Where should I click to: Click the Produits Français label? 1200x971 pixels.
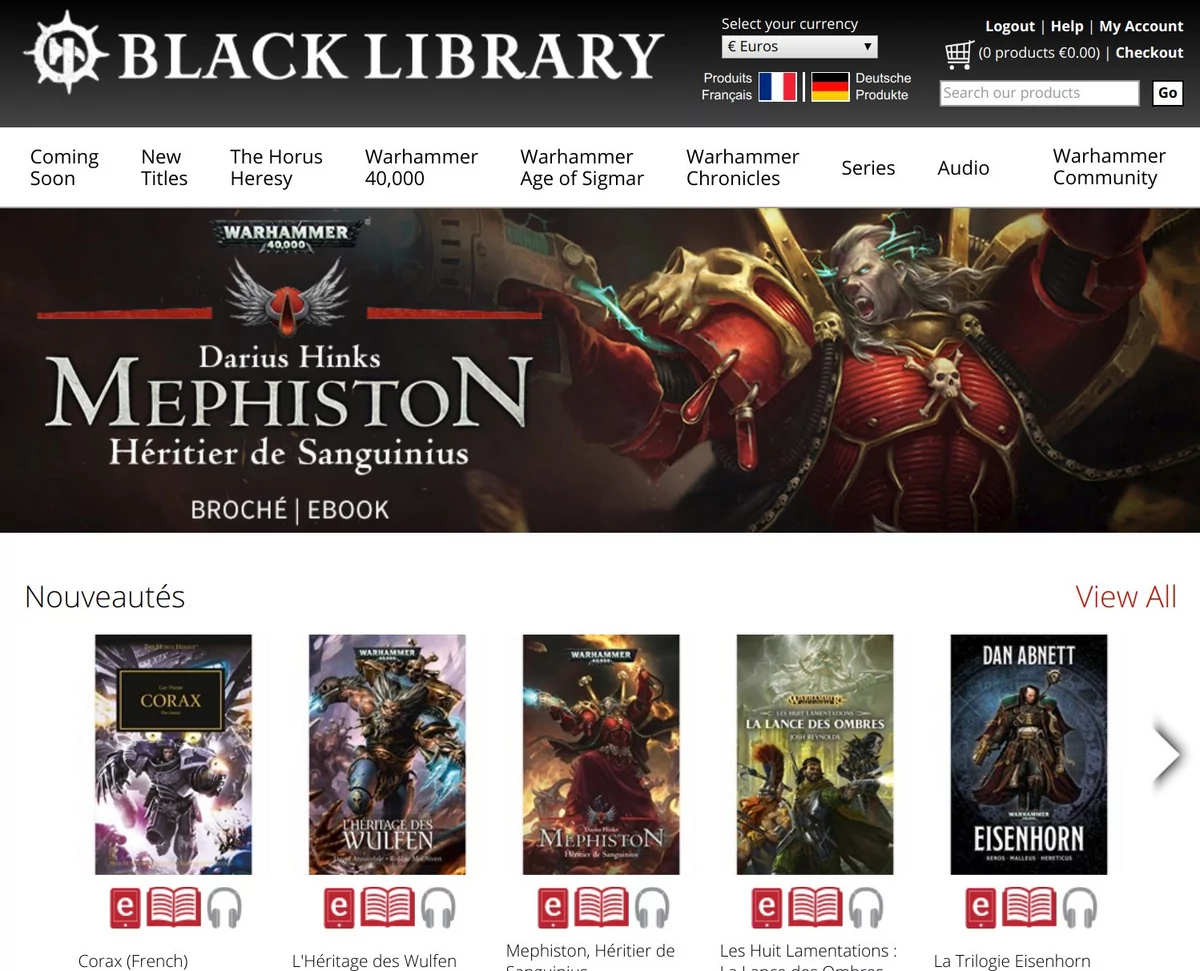(727, 87)
